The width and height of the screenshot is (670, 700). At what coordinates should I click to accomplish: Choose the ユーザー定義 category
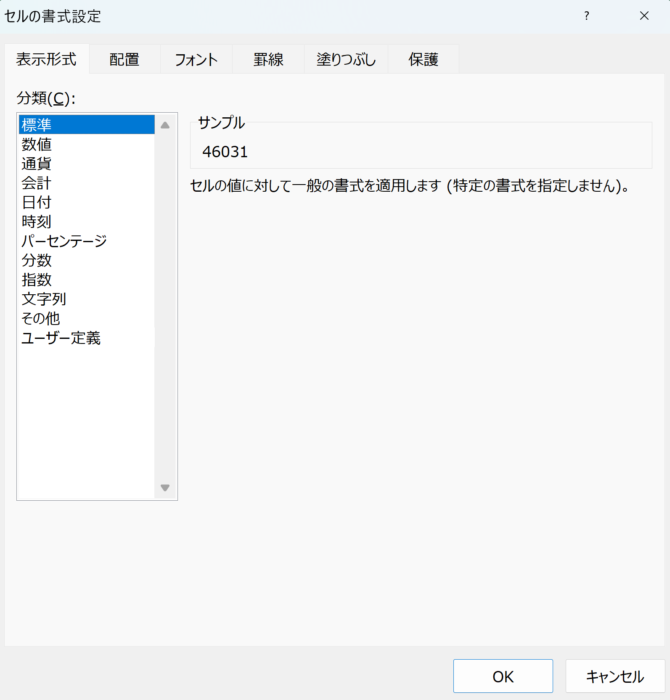(x=61, y=338)
